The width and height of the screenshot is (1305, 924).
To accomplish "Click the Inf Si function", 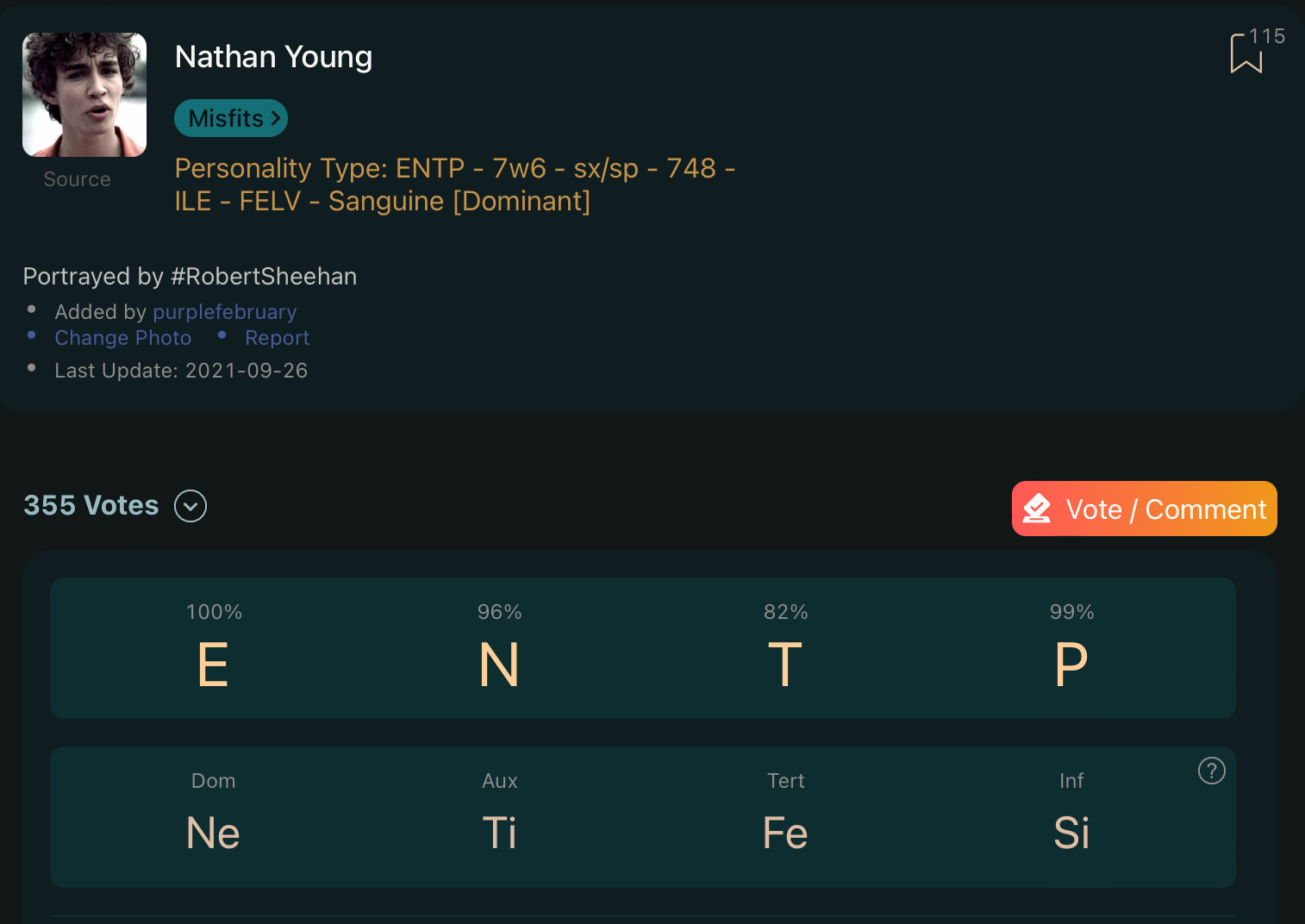I will tap(1071, 814).
